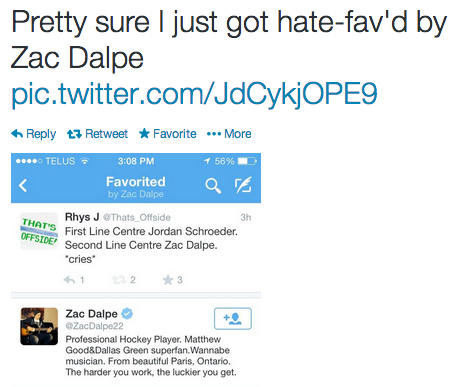
Task: Click the Favorite star icon
Action: (x=144, y=133)
